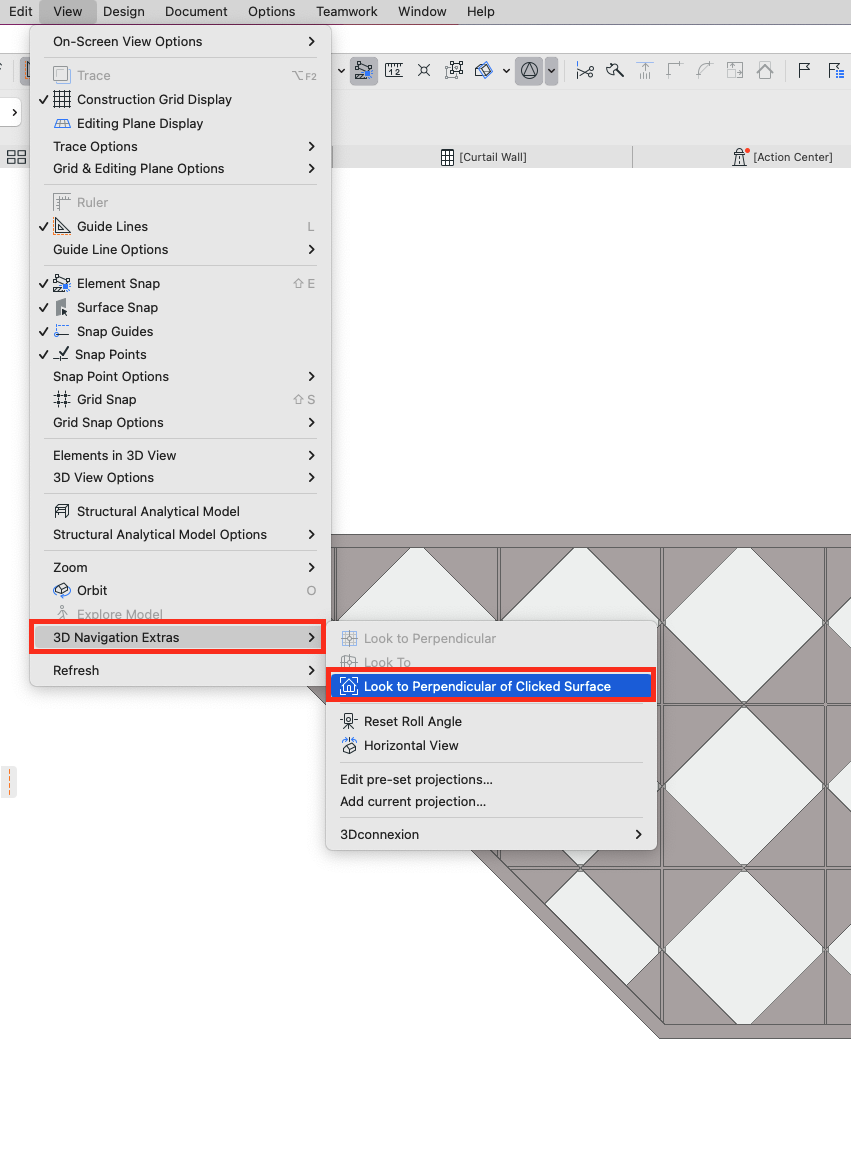Toggle Construction Grid Display off
The image size is (851, 1154).
(152, 99)
